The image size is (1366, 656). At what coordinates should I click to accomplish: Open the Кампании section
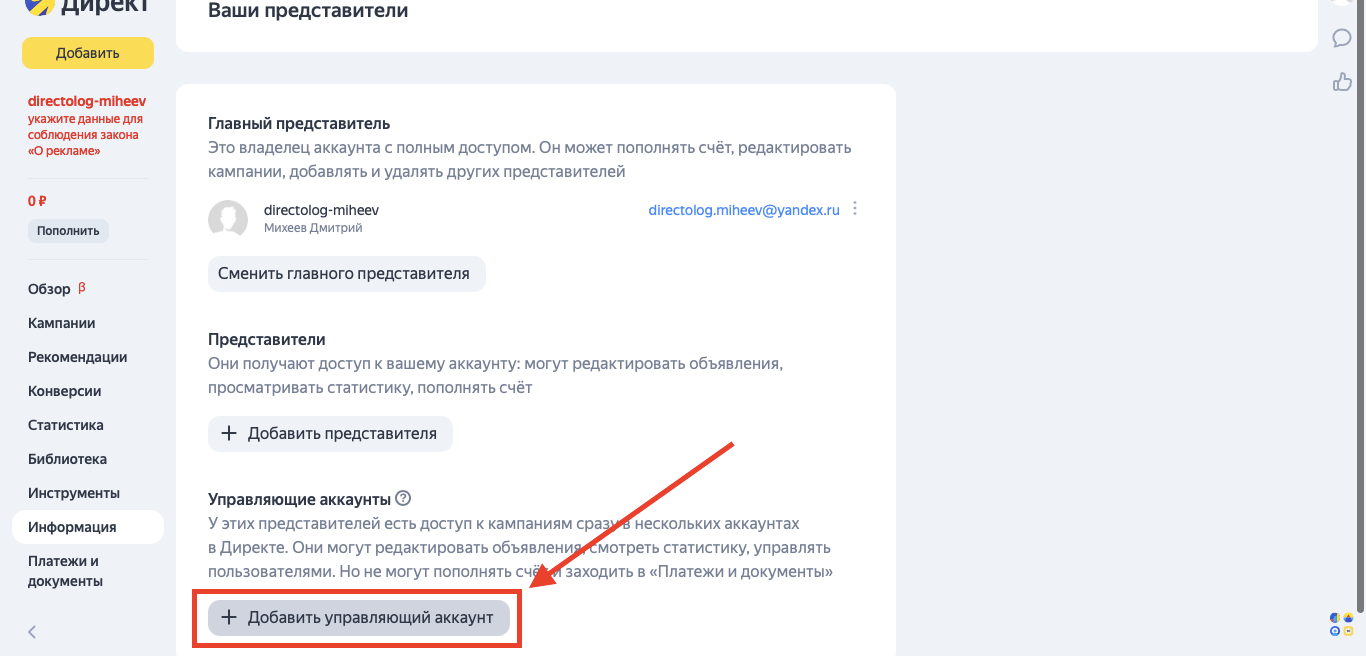pyautogui.click(x=61, y=323)
